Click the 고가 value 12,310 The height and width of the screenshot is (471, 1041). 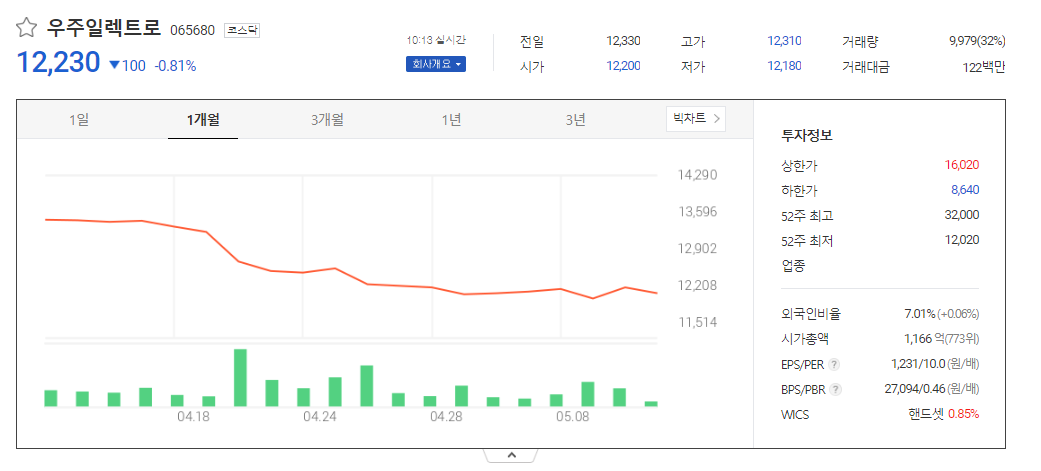tap(784, 41)
